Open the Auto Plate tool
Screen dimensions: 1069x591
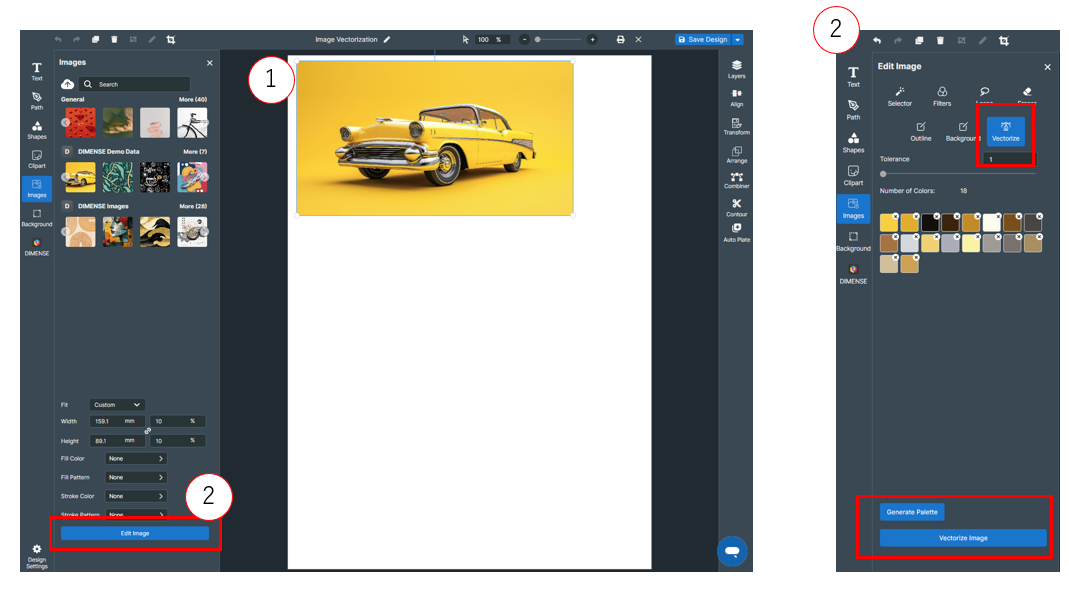point(736,231)
